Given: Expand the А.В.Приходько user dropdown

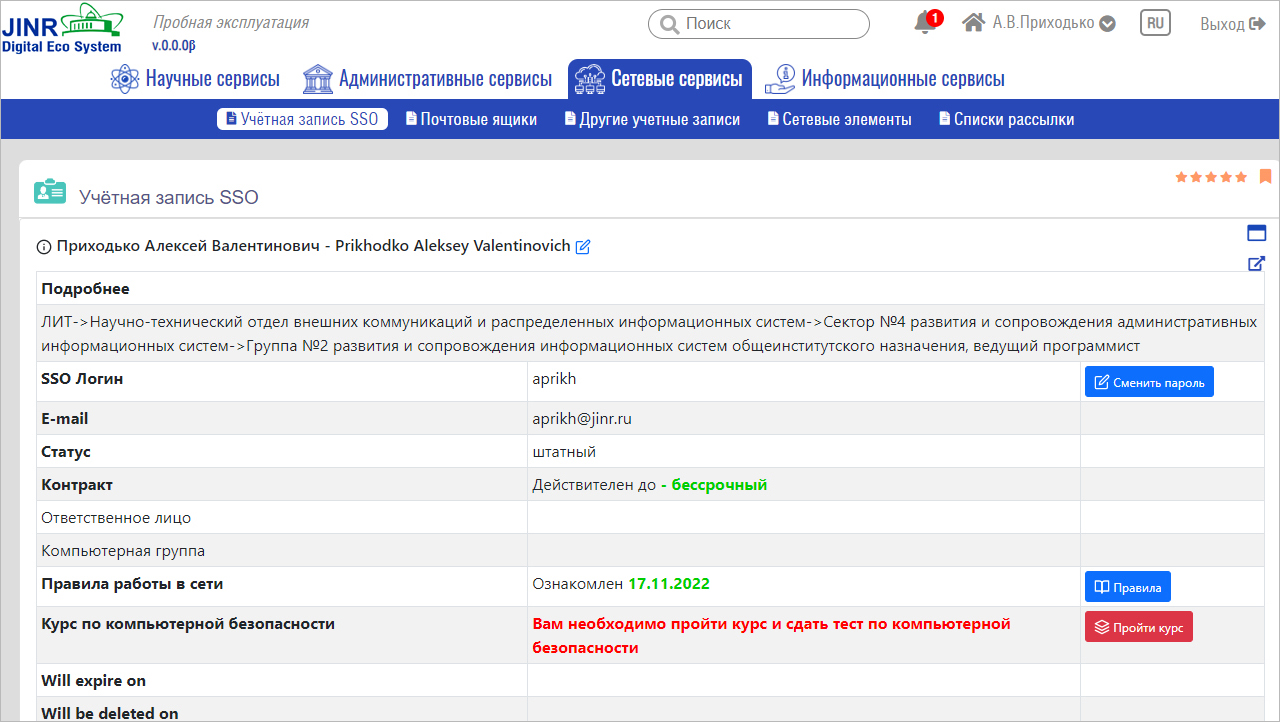Looking at the screenshot, I should pos(1107,24).
